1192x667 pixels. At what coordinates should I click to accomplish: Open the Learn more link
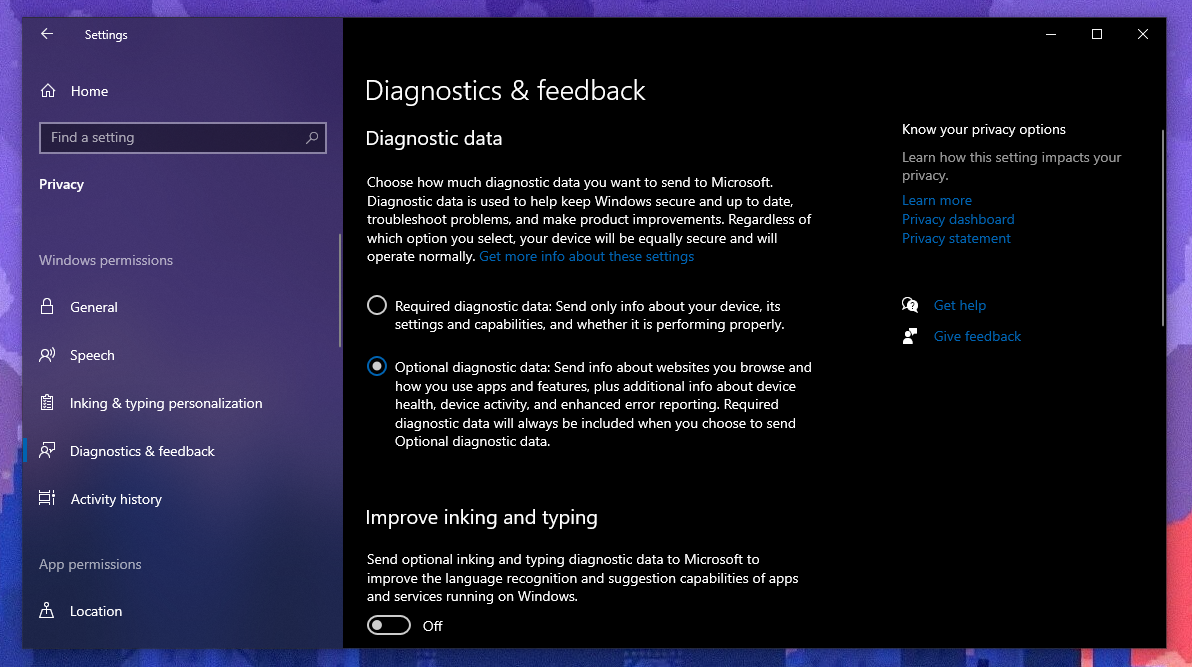pos(937,200)
